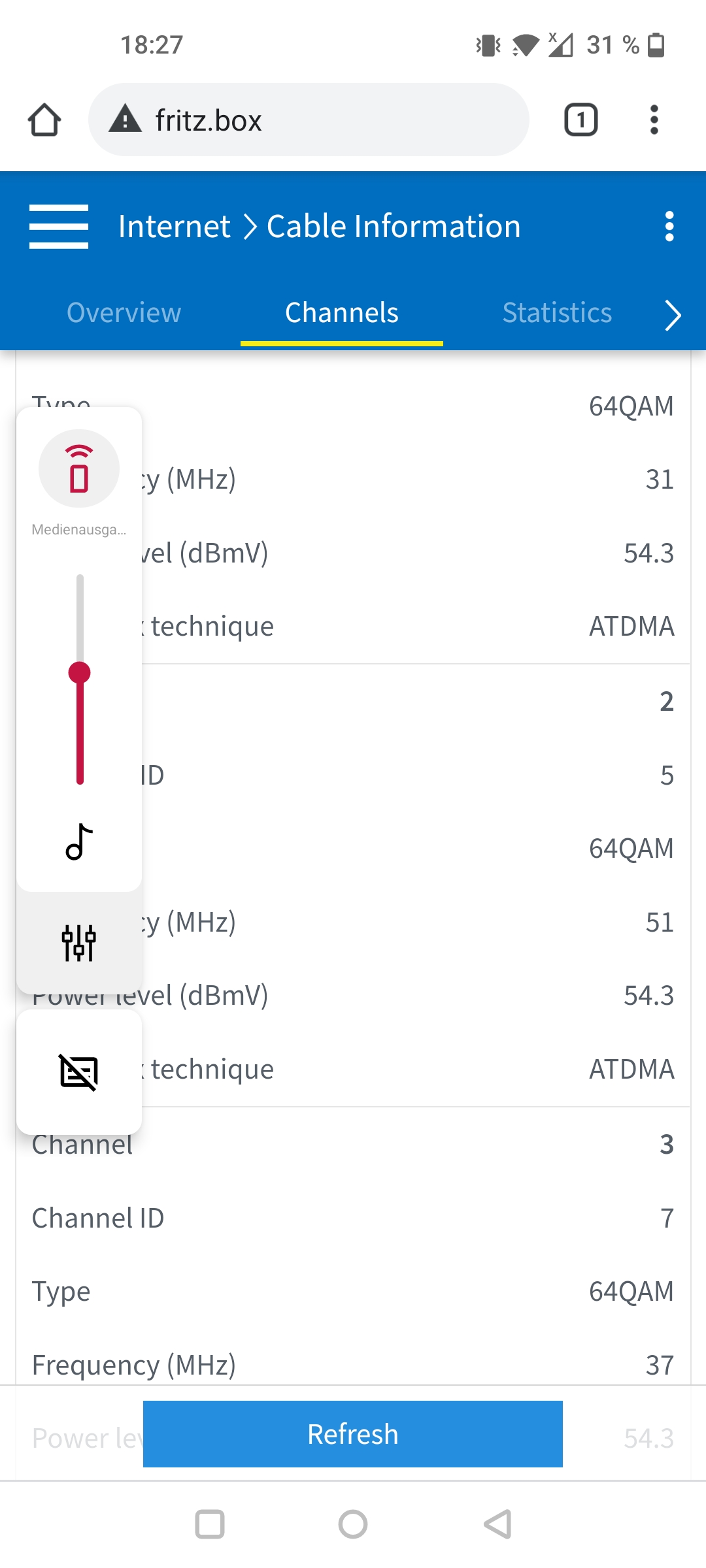Select the Channels tab
706x1568 pixels.
[x=342, y=313]
